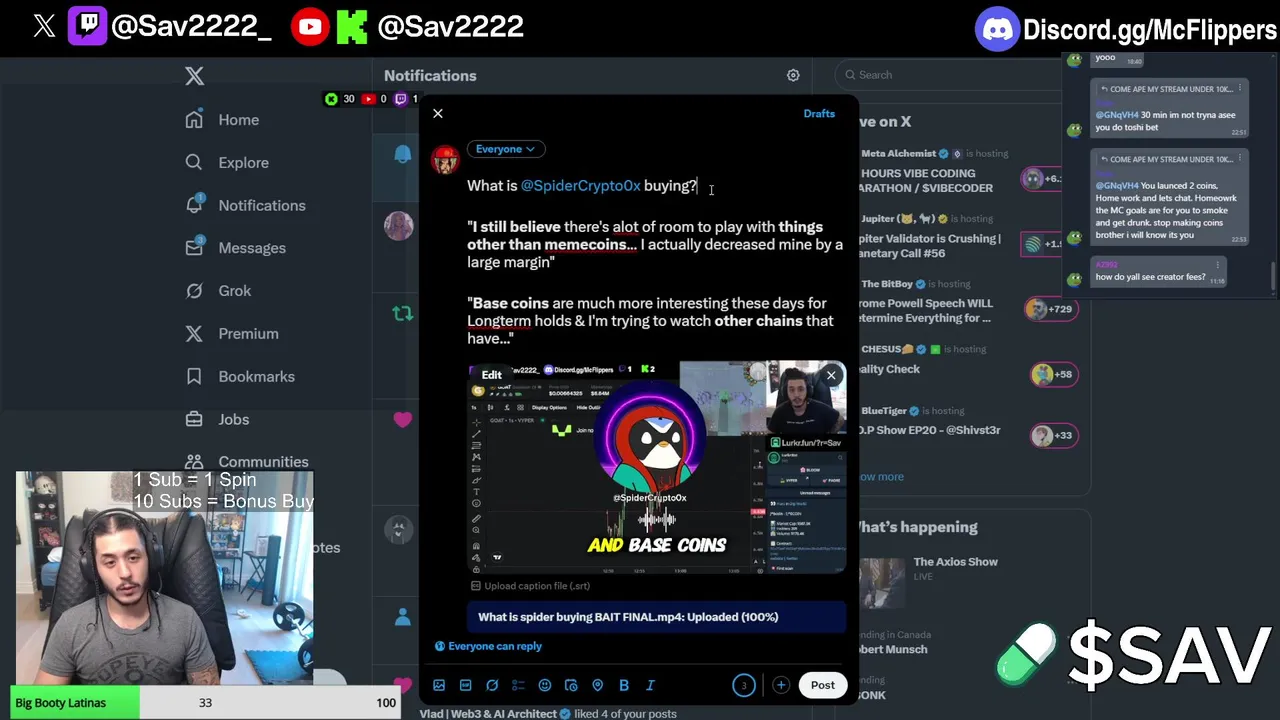Click the Notifications bell icon in the sidebar
This screenshot has width=1280, height=720.
click(x=194, y=205)
